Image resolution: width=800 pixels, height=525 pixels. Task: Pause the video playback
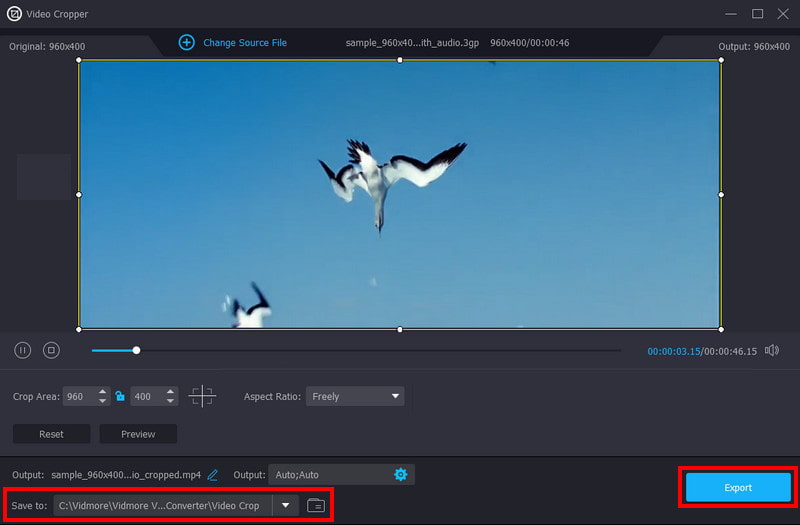(x=22, y=350)
